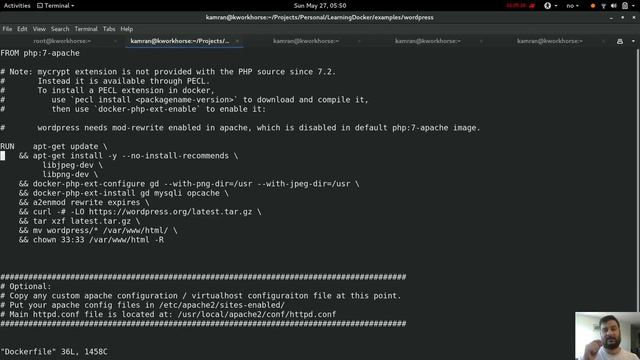Click the orange notification dot icon

pyautogui.click(x=593, y=6)
